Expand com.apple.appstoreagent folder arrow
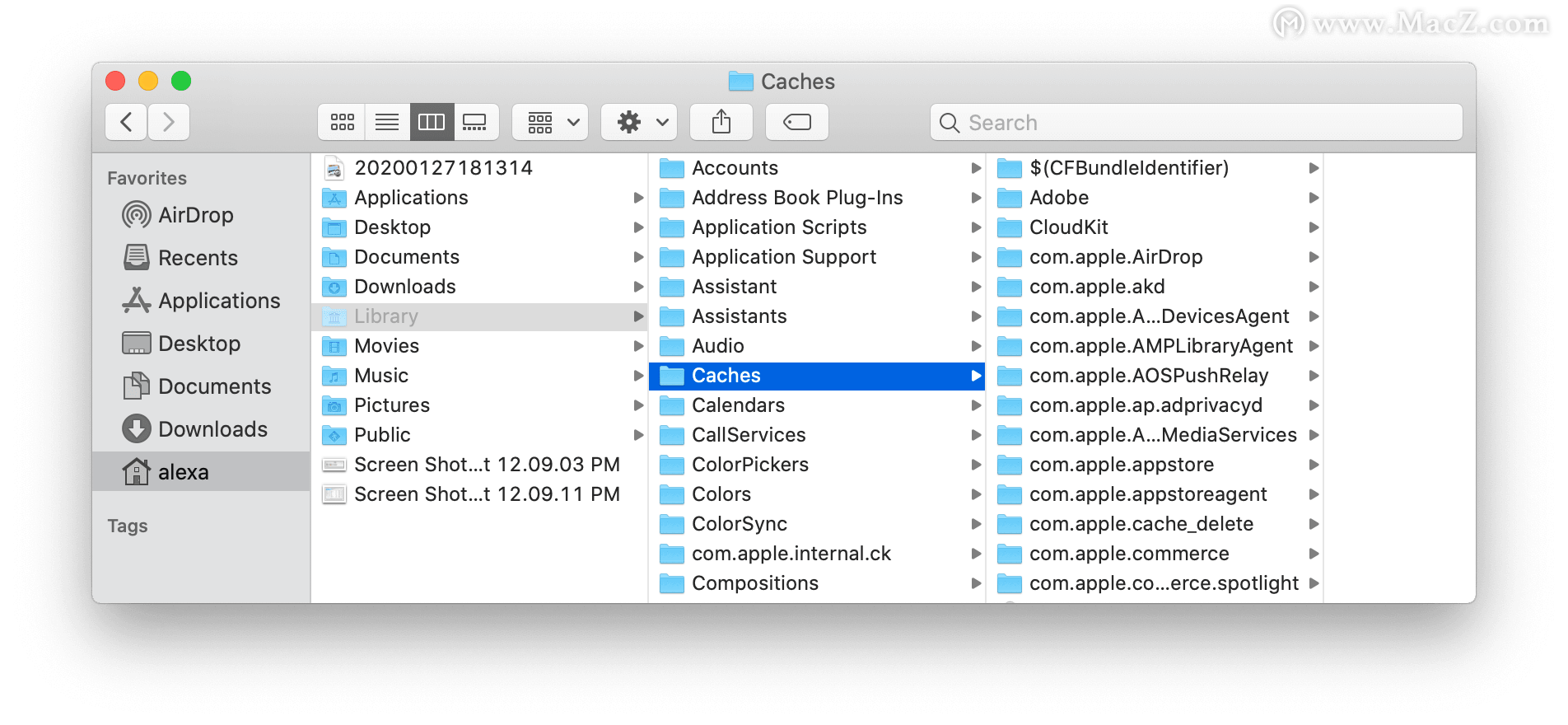The image size is (1568, 725). pyautogui.click(x=1314, y=494)
